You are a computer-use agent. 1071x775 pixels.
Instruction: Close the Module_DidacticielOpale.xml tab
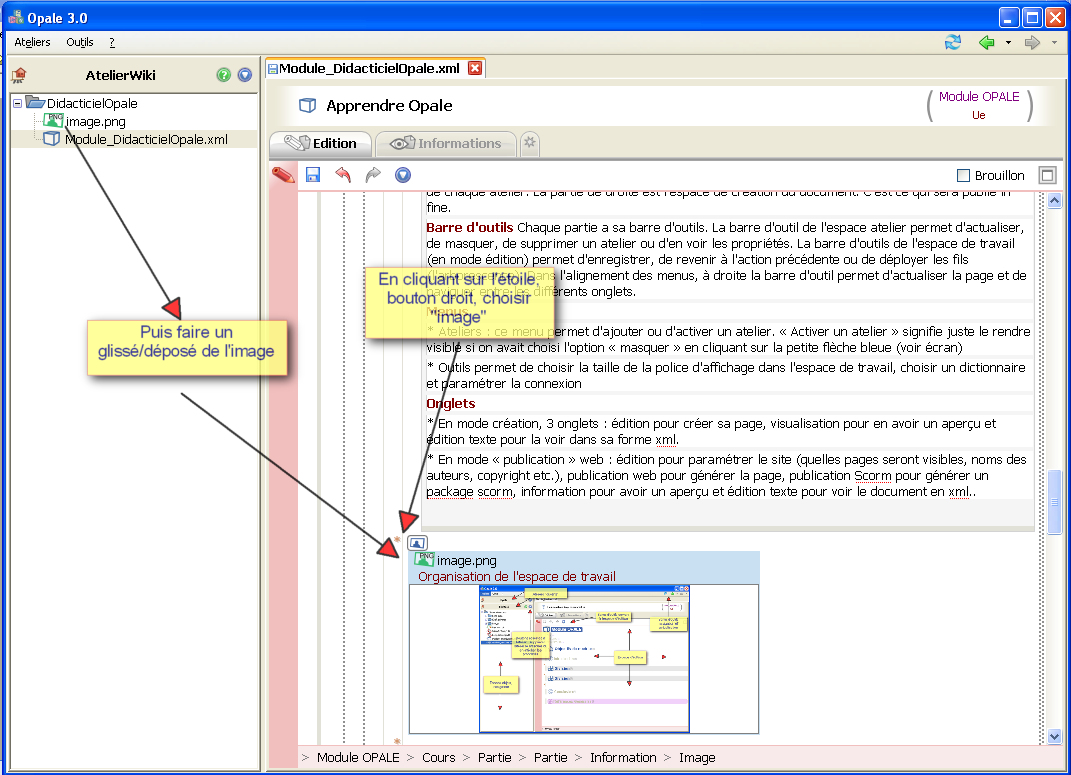click(475, 68)
